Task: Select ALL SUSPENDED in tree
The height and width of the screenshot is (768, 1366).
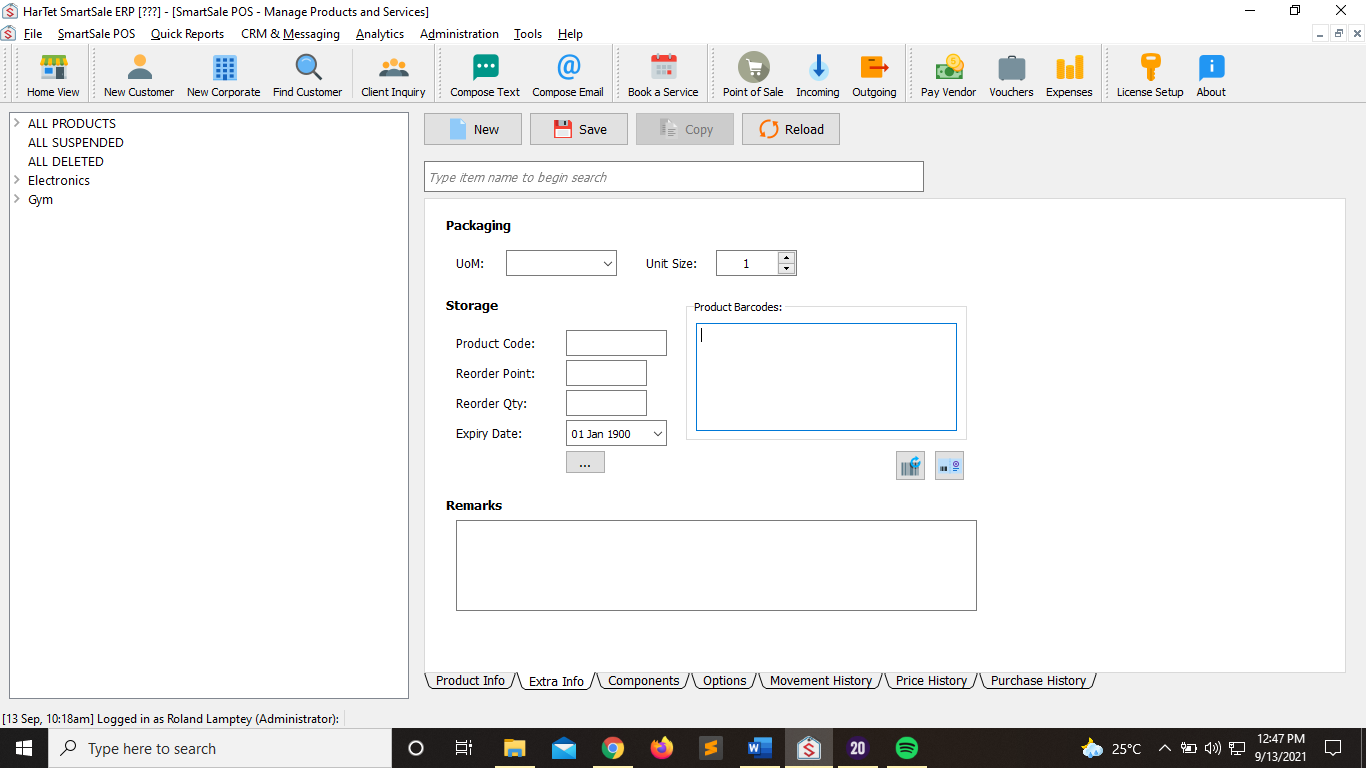Action: [76, 142]
